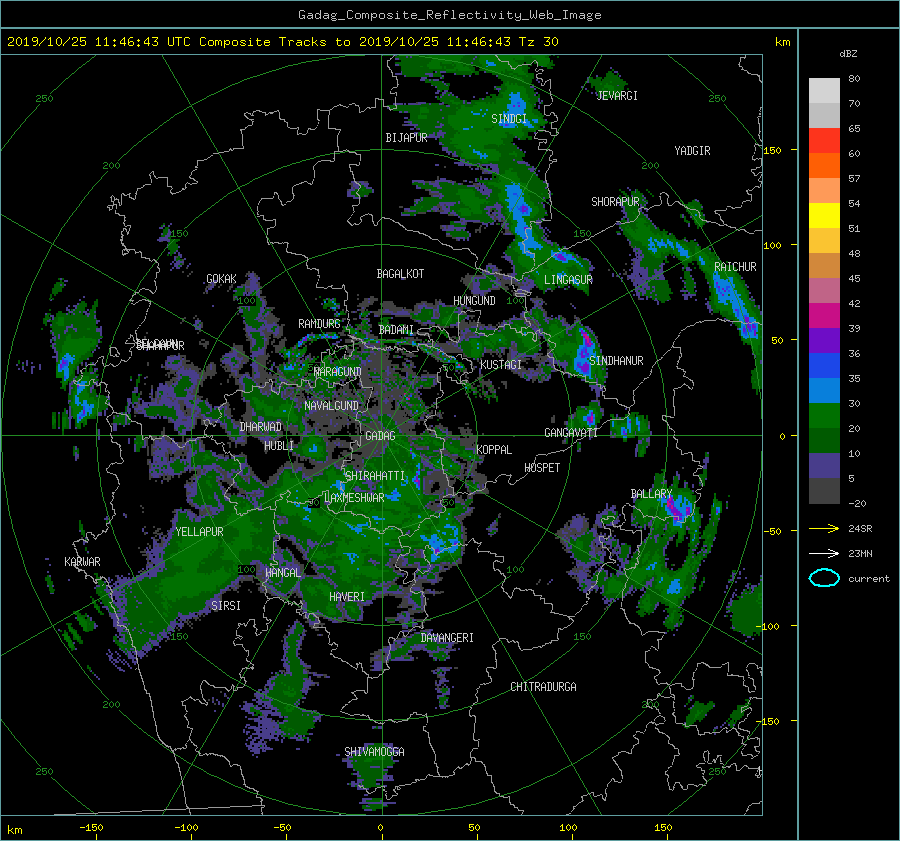This screenshot has height=841, width=900.
Task: Click the DAVANGERI city label
Action: [447, 638]
